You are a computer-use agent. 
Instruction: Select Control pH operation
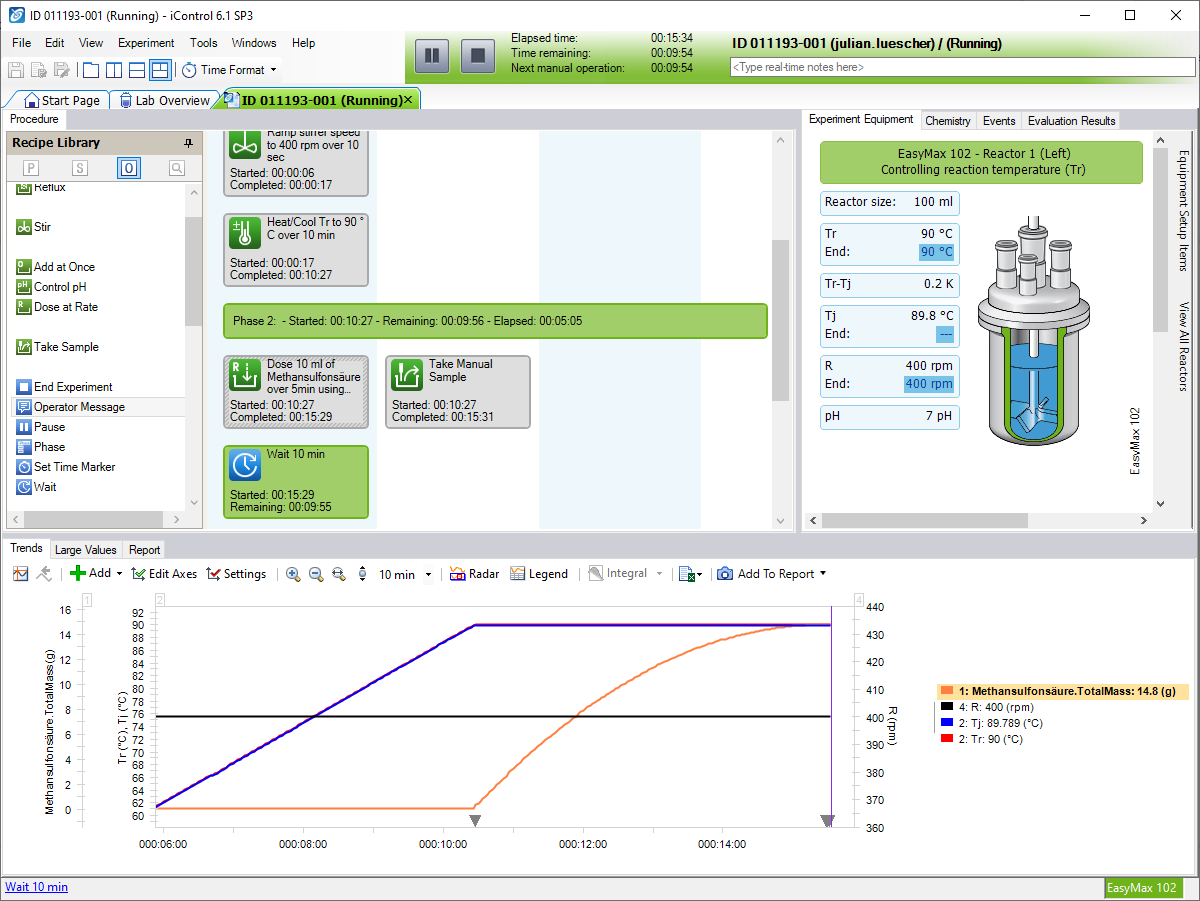(x=52, y=287)
